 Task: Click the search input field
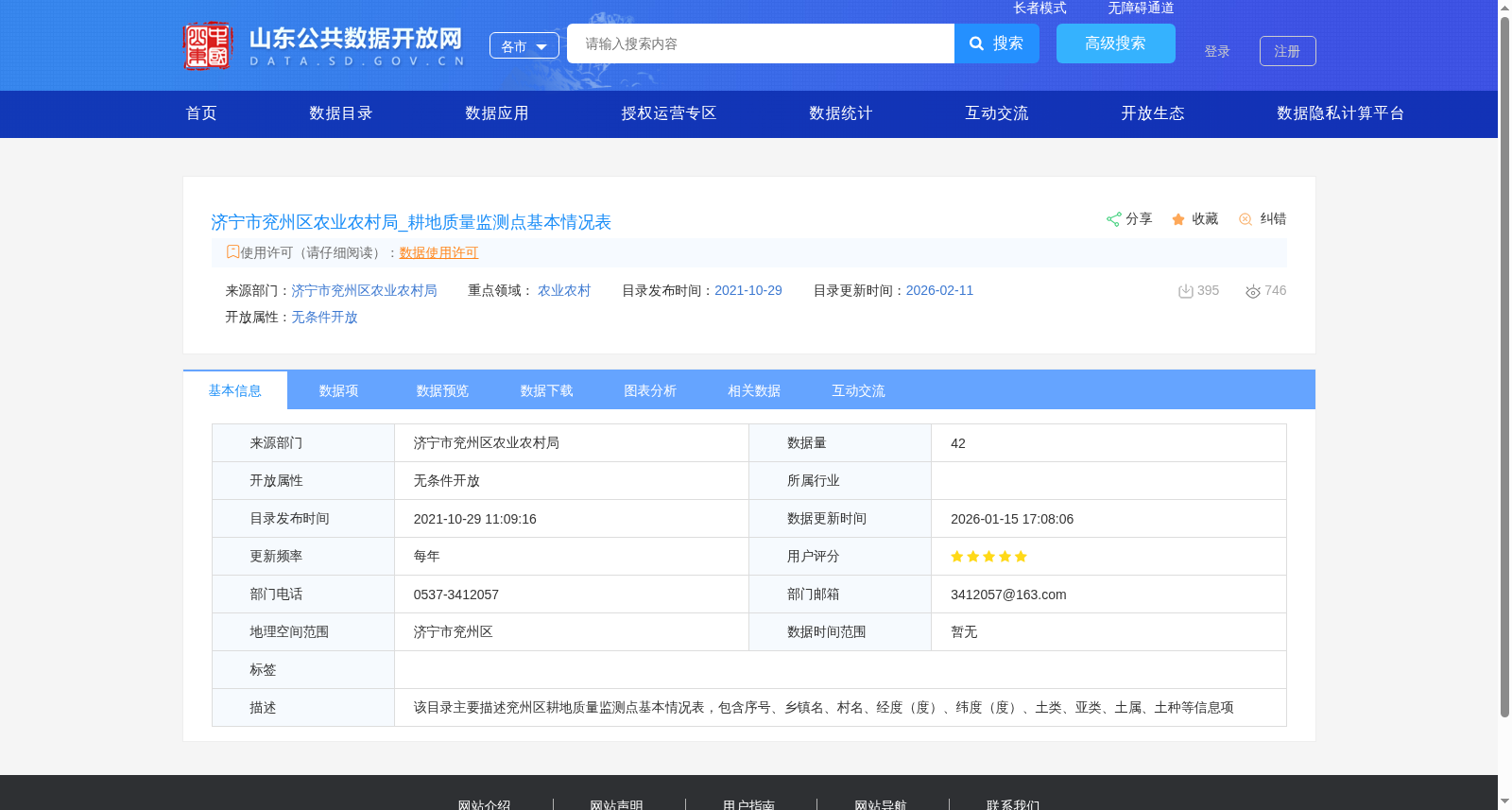point(761,43)
